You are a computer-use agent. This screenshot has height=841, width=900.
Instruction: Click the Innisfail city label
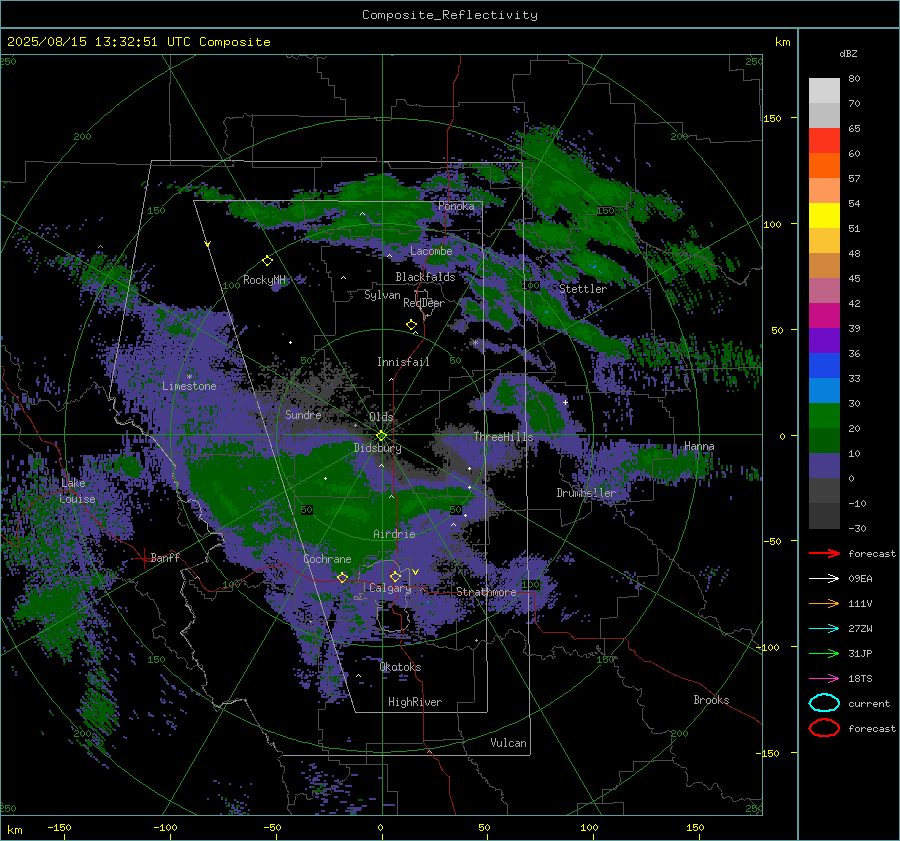403,362
